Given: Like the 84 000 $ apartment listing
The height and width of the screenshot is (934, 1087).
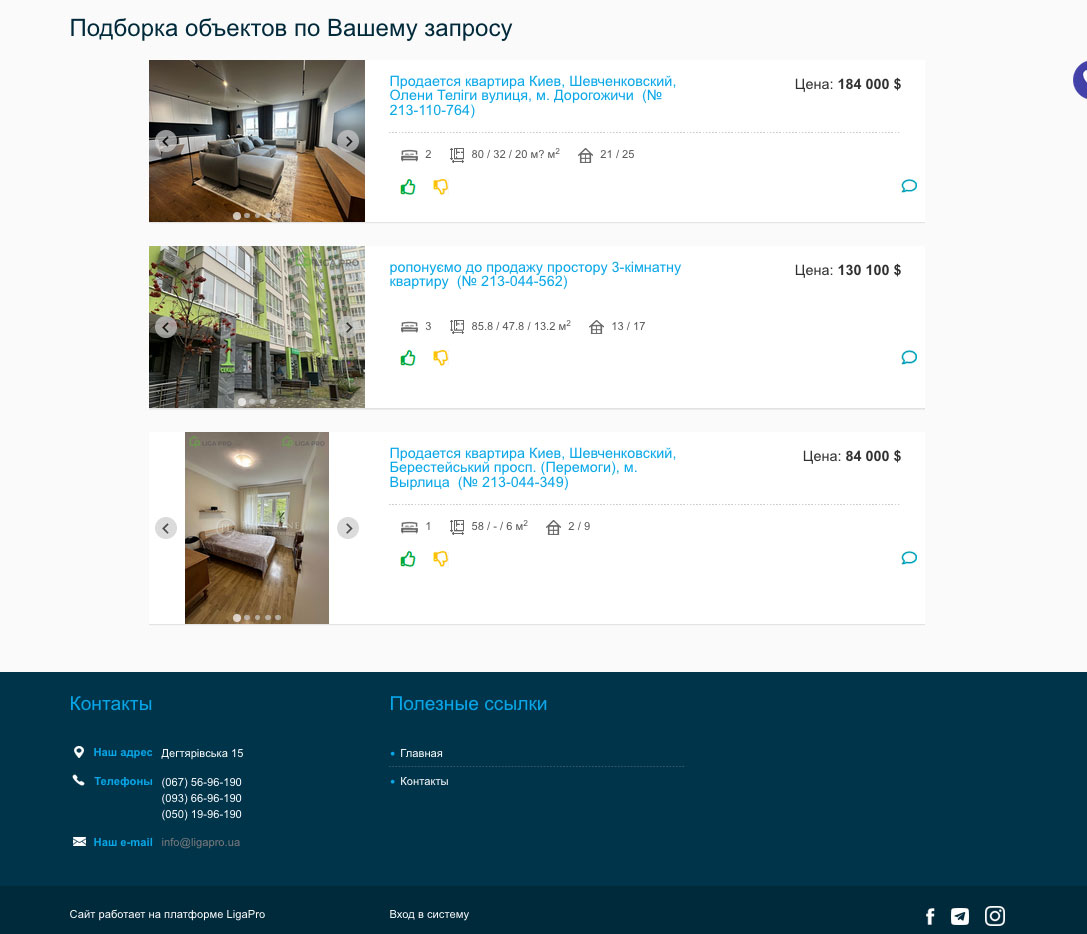Looking at the screenshot, I should [408, 559].
